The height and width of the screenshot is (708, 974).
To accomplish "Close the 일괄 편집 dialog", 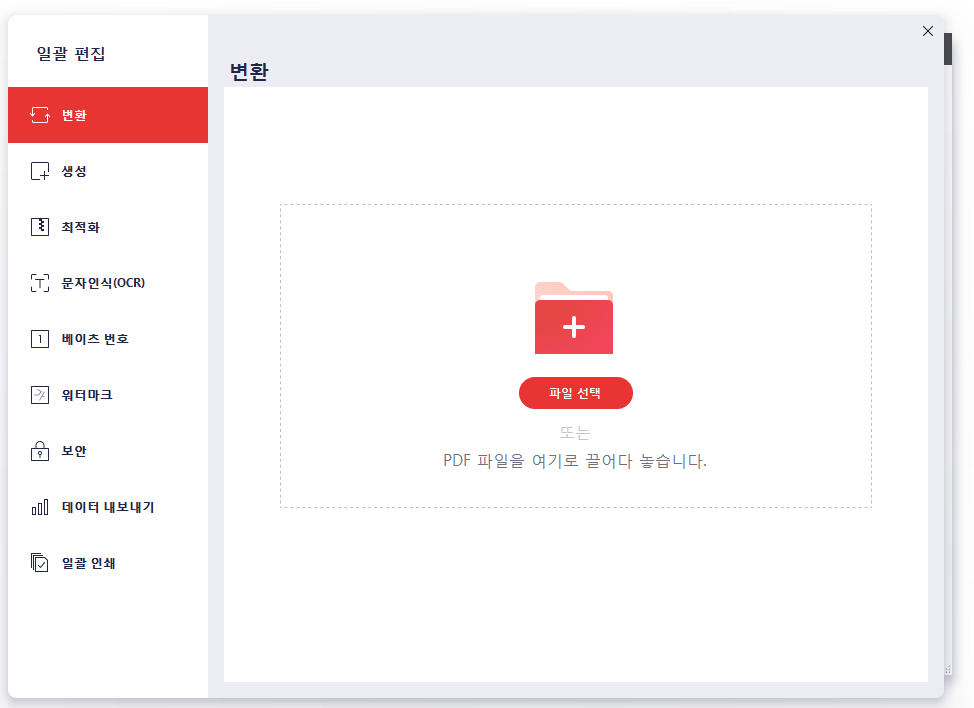I will tap(928, 31).
